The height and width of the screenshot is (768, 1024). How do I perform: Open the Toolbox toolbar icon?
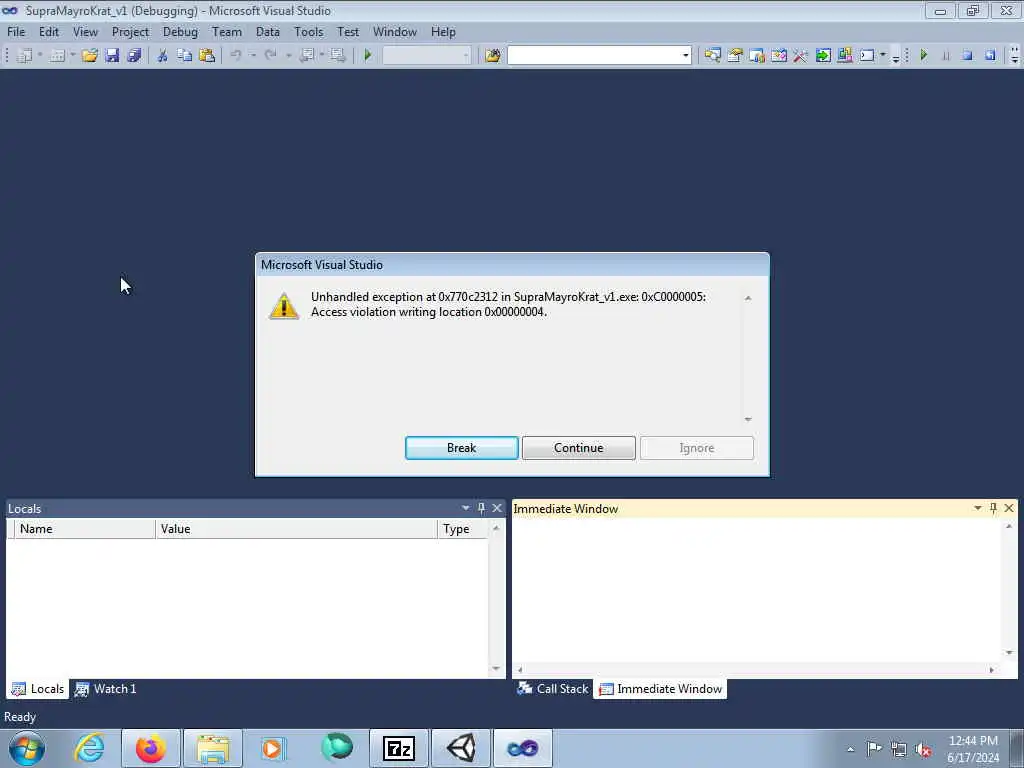tap(801, 56)
